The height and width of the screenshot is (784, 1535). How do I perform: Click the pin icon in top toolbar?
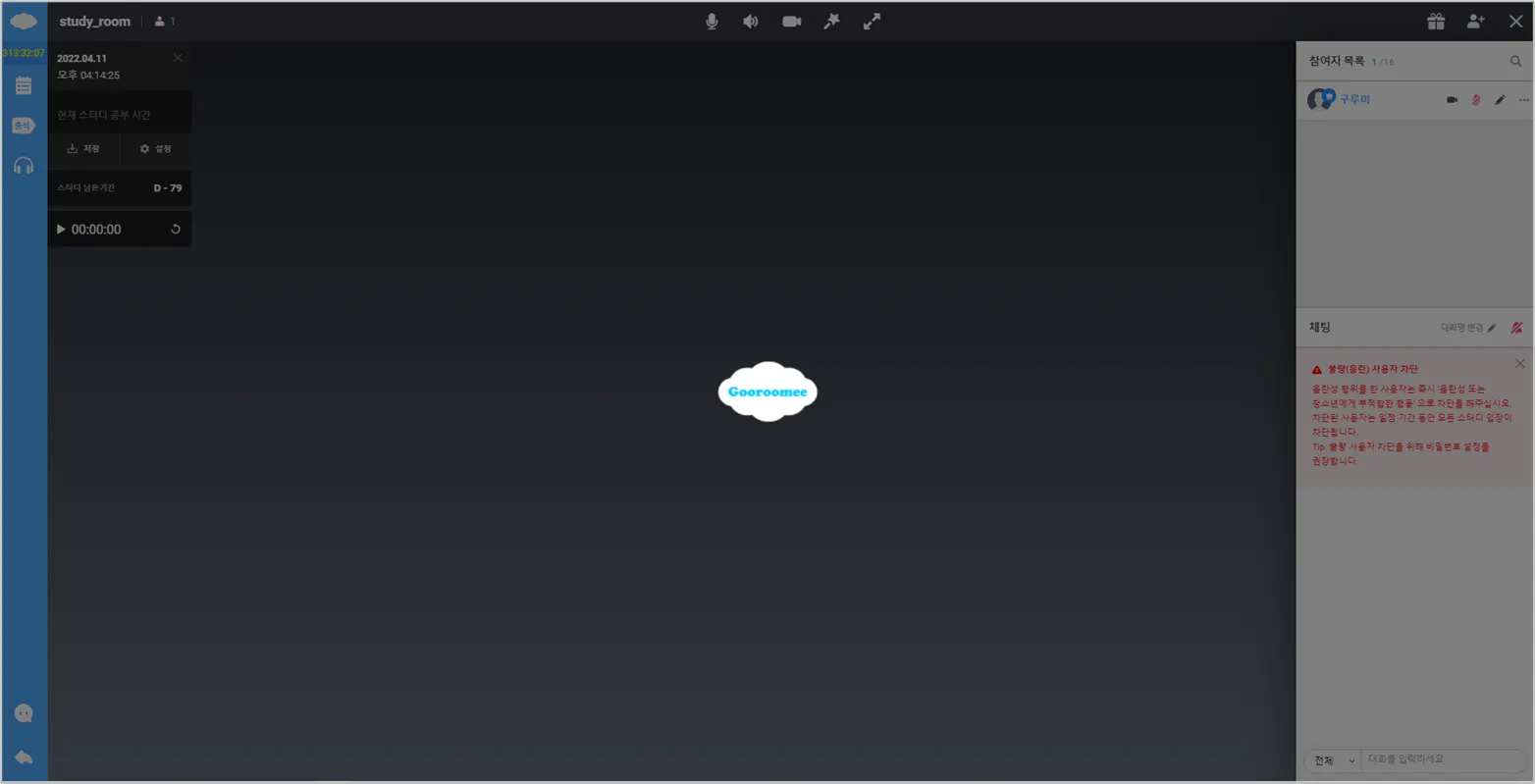click(831, 22)
